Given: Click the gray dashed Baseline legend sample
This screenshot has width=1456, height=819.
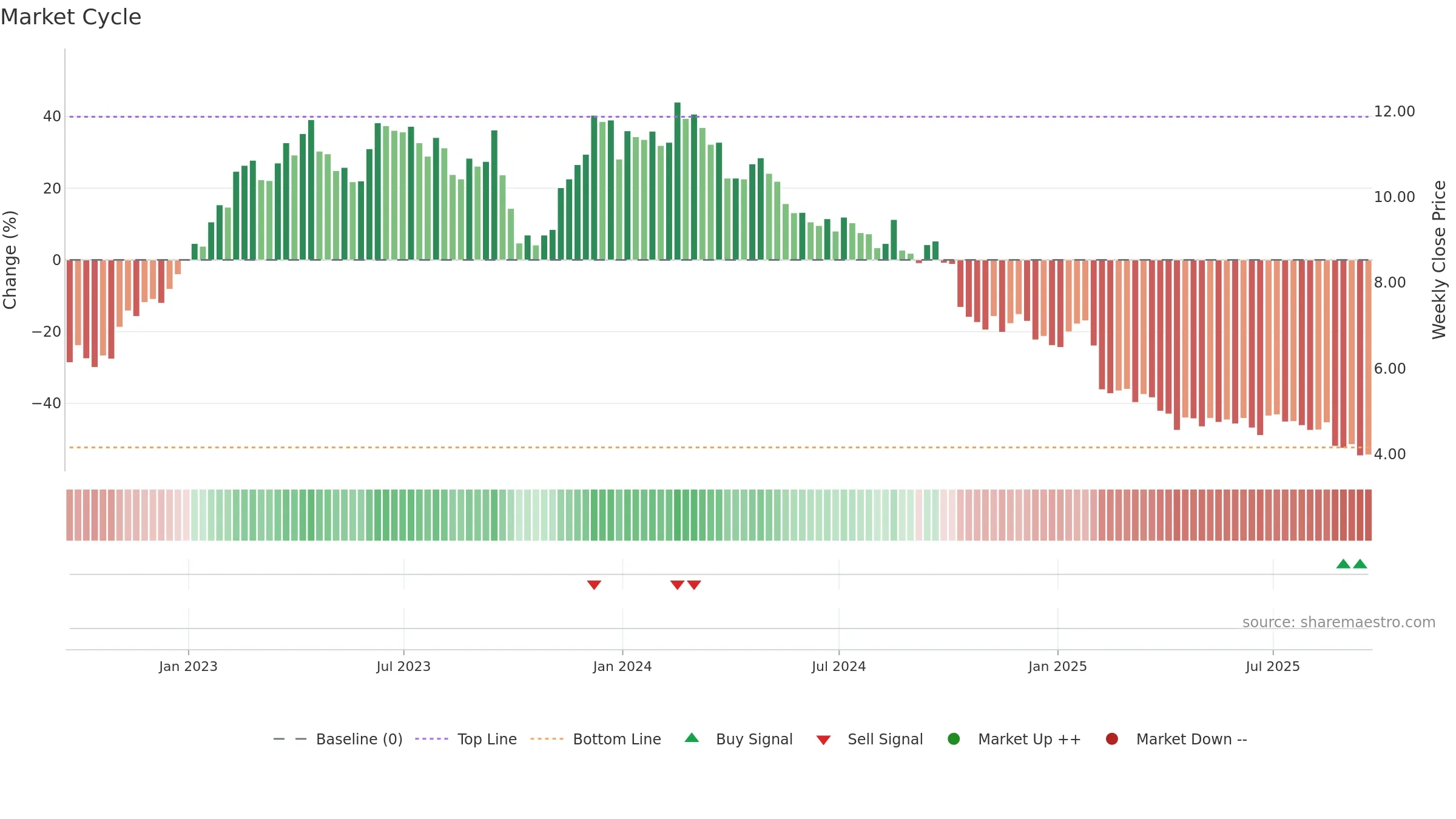Looking at the screenshot, I should click(289, 739).
